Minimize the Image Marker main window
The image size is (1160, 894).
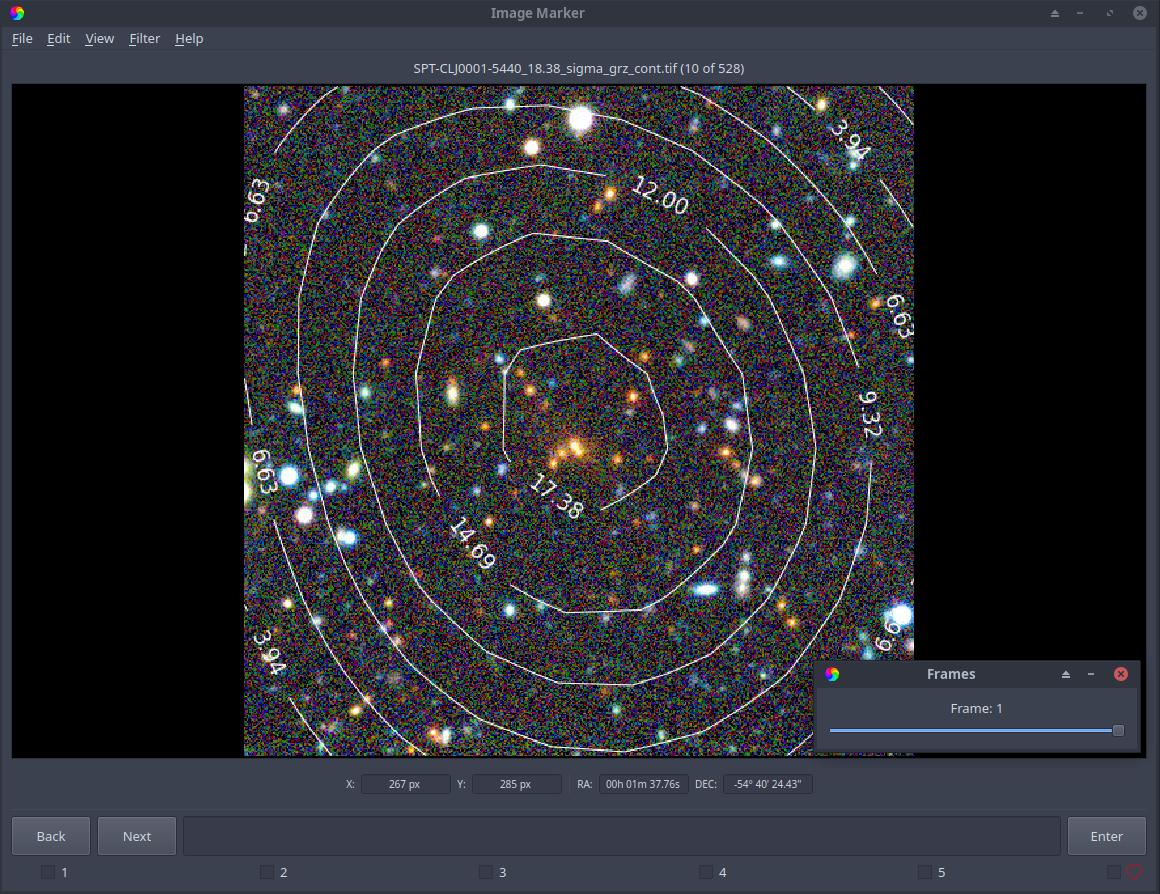(1080, 13)
